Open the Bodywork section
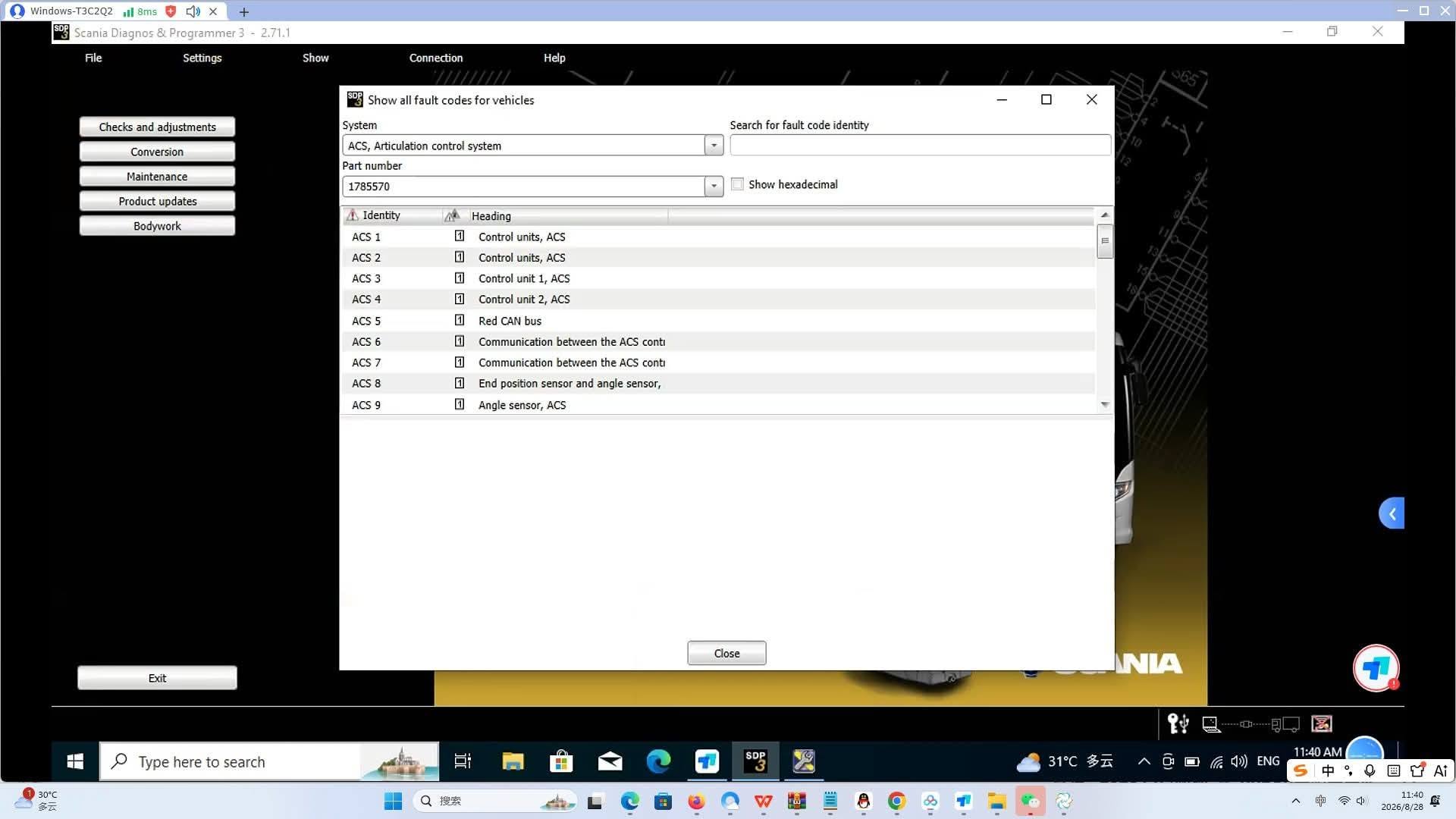1456x819 pixels. click(157, 226)
